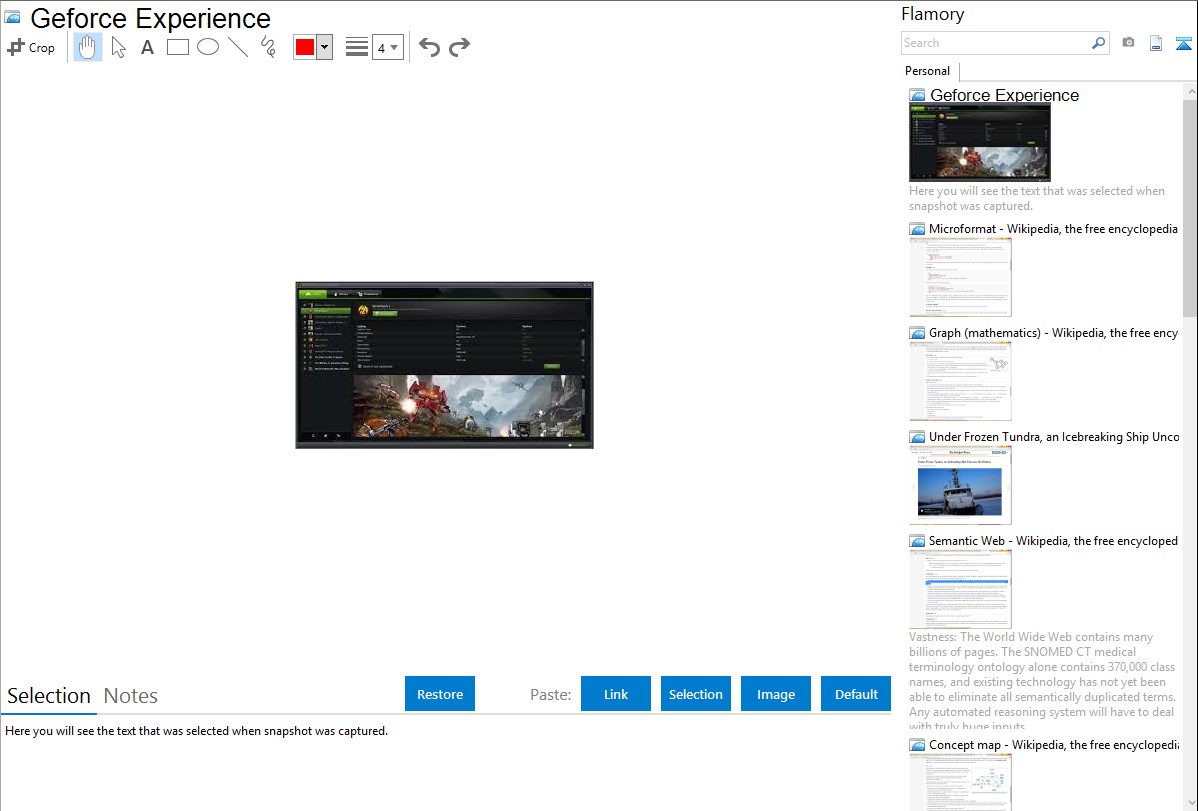Select the arrow pointer tool

[118, 47]
